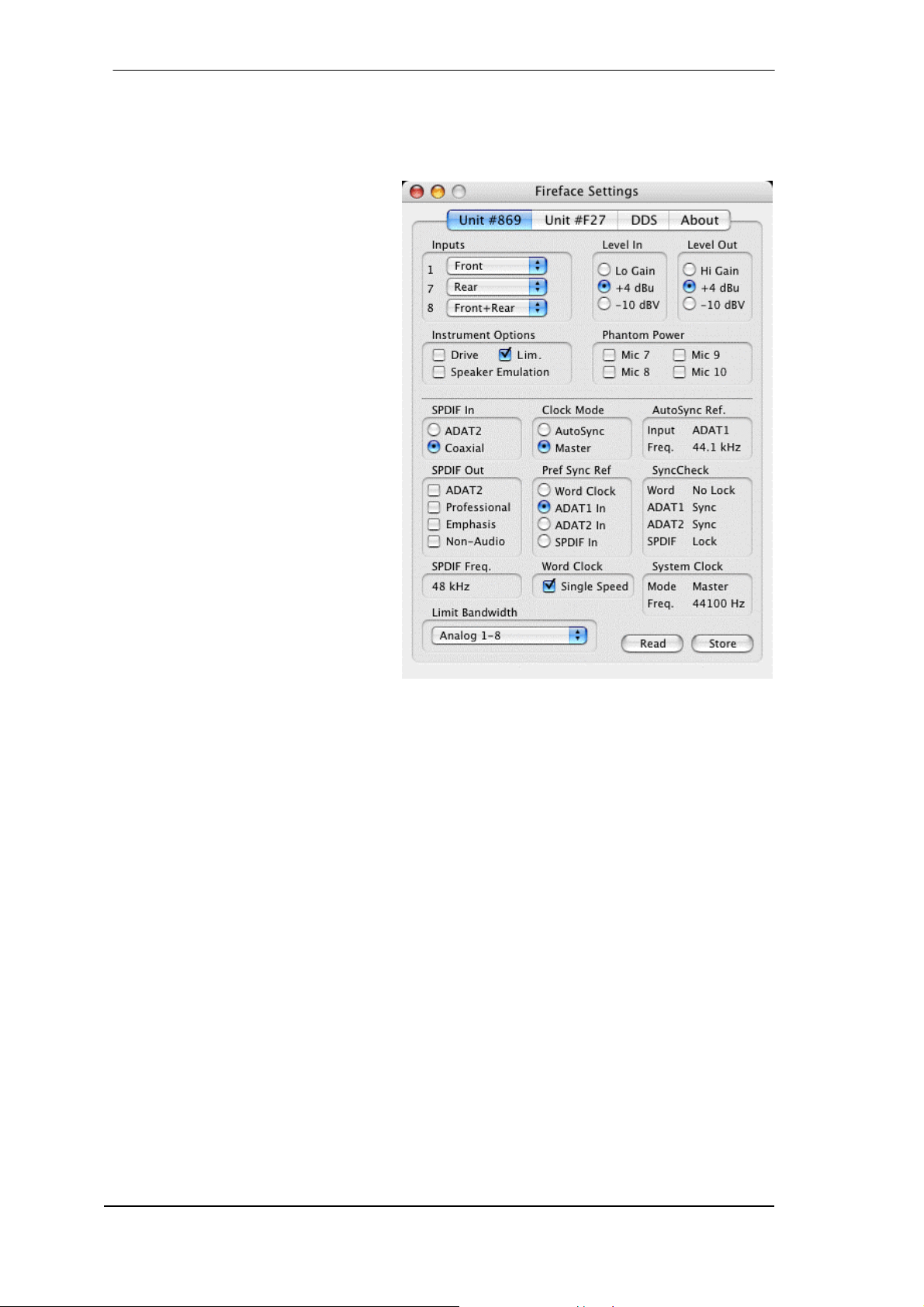
Task: Choose ADAT2 In as Pref Sync Ref
Action: click(x=545, y=524)
